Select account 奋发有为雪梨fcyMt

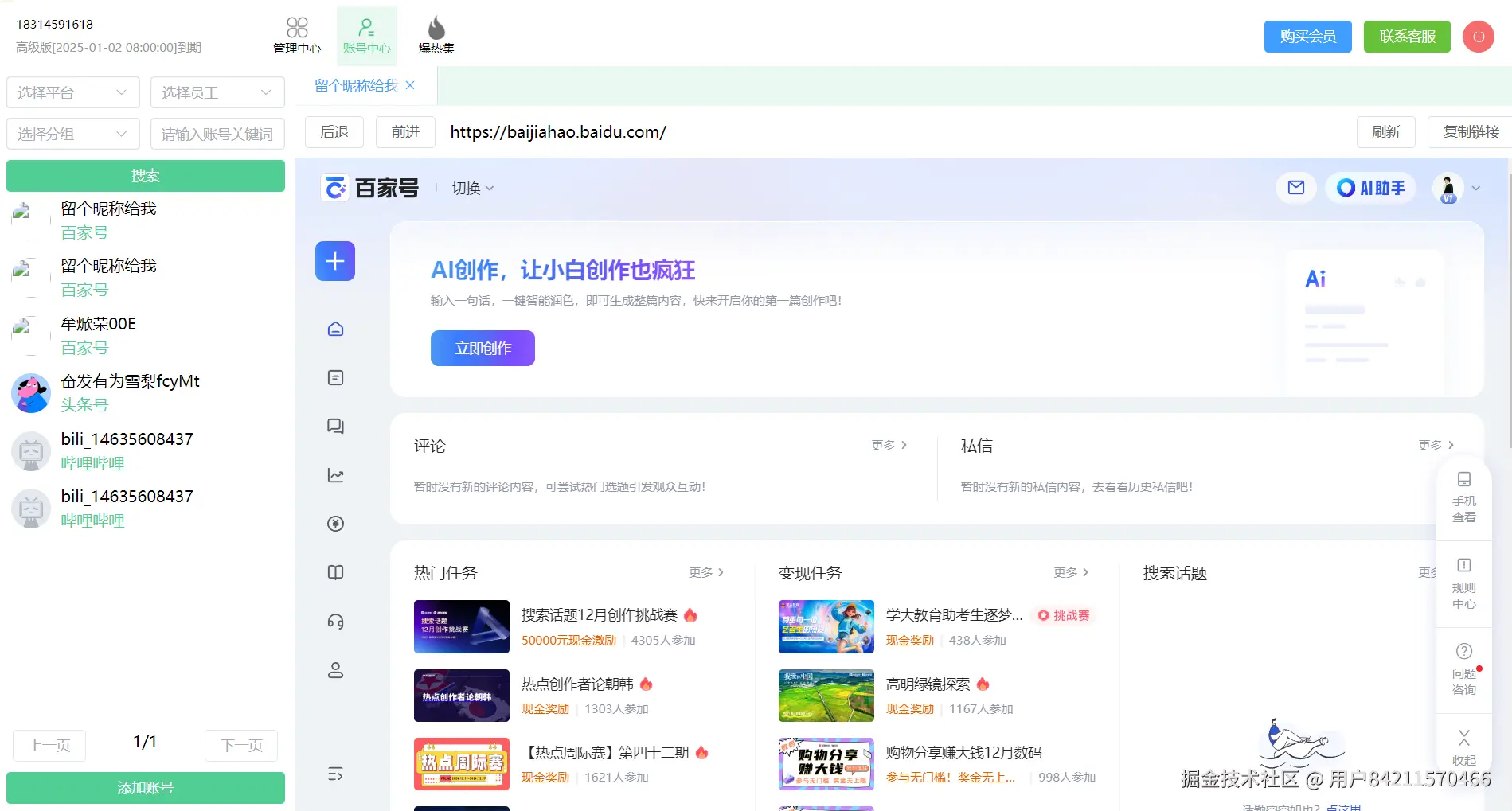(146, 393)
